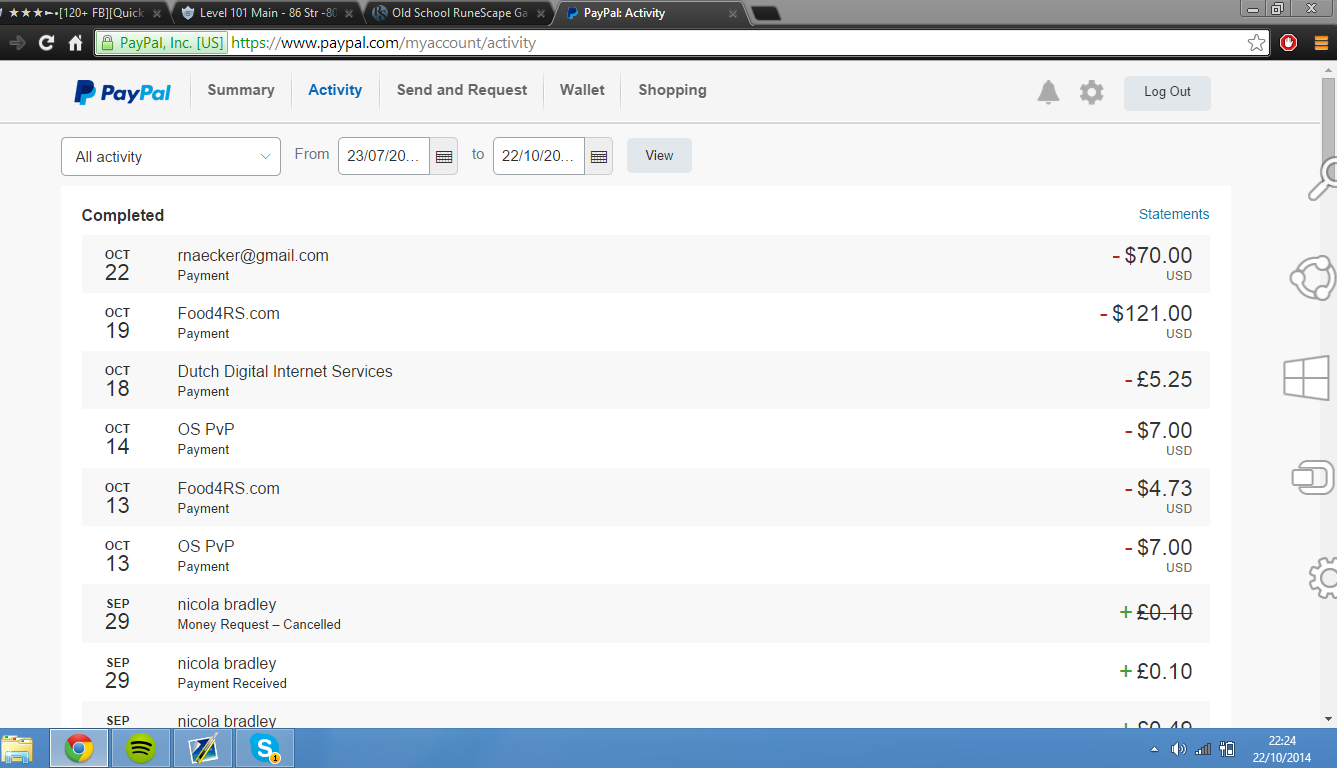Screen dimensions: 1337x768
Task: Click the - $4.73 amount
Action: pyautogui.click(x=1158, y=489)
